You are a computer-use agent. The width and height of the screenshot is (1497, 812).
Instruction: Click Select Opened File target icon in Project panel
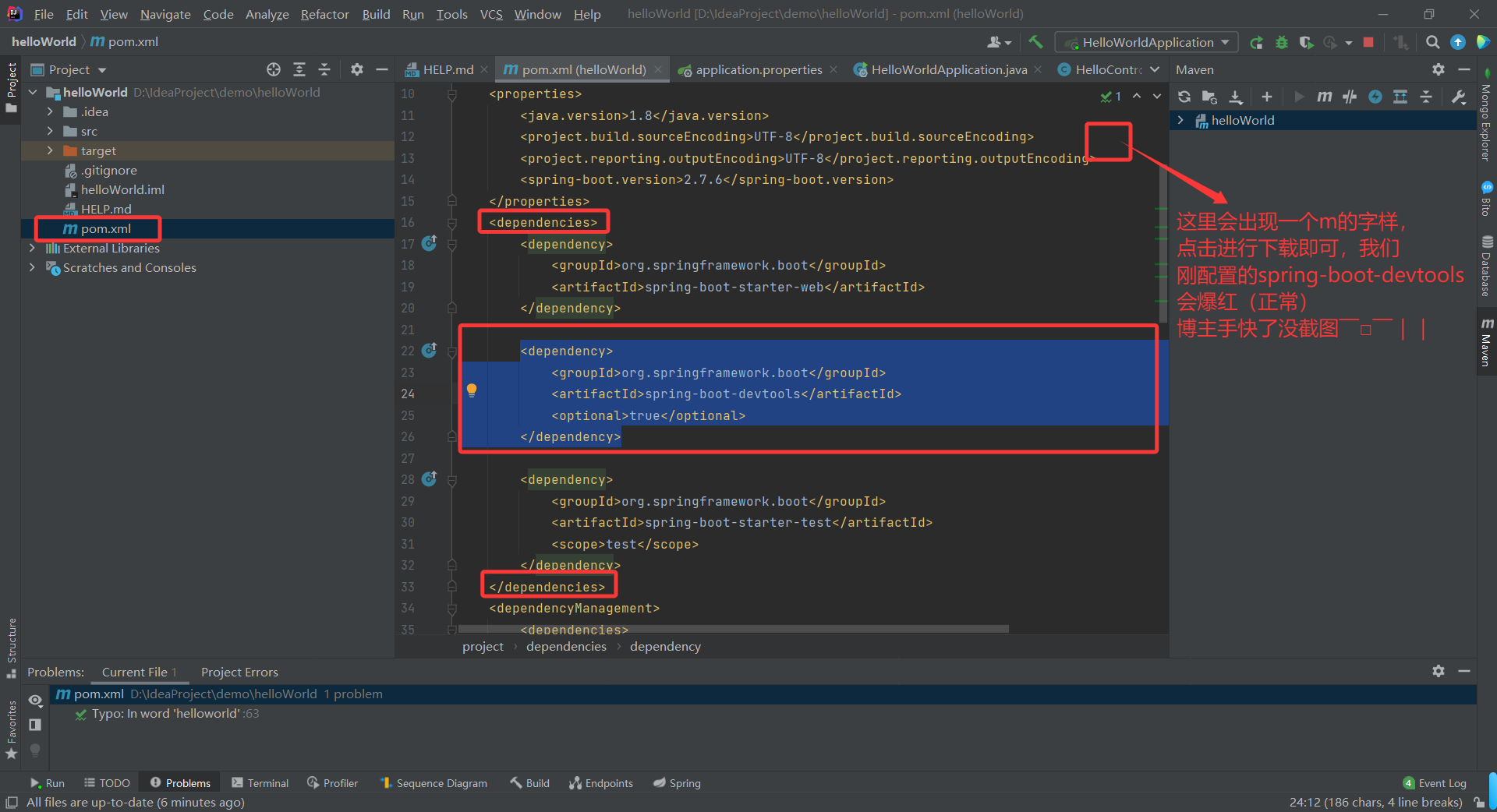tap(274, 69)
